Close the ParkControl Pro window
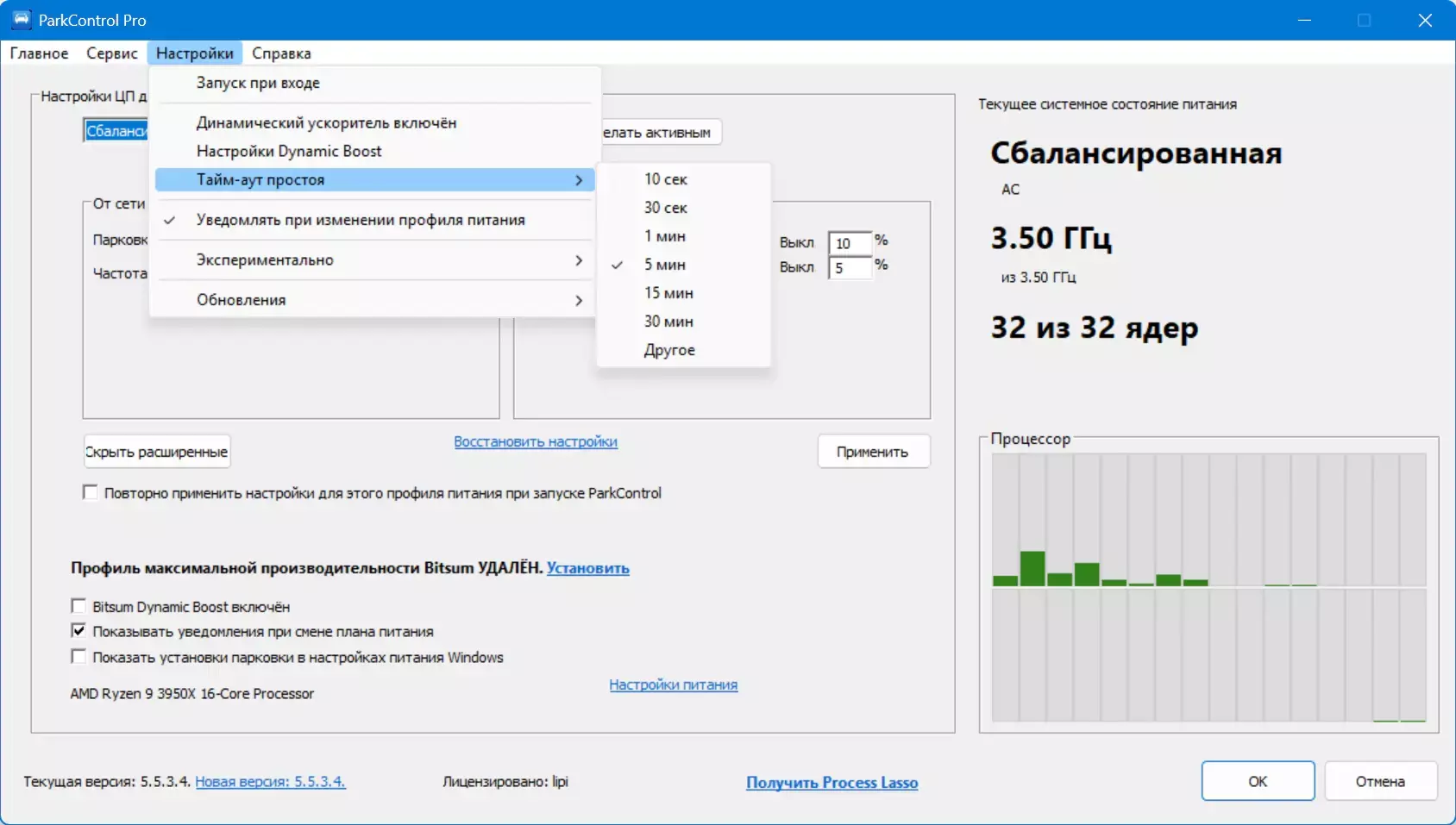 1425,20
